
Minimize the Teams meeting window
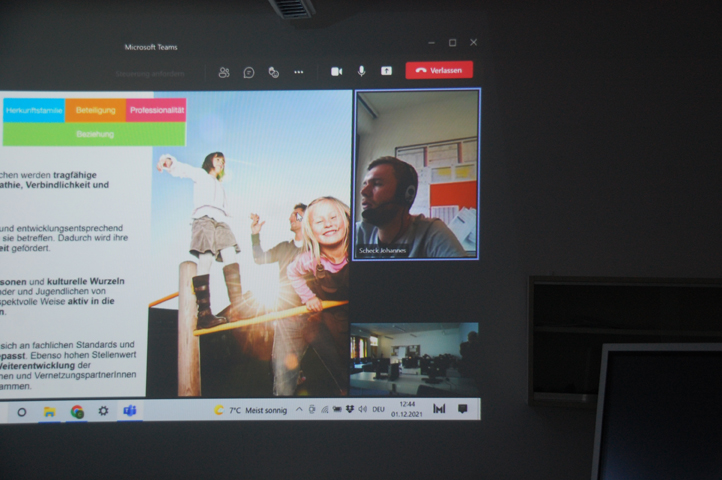[431, 43]
